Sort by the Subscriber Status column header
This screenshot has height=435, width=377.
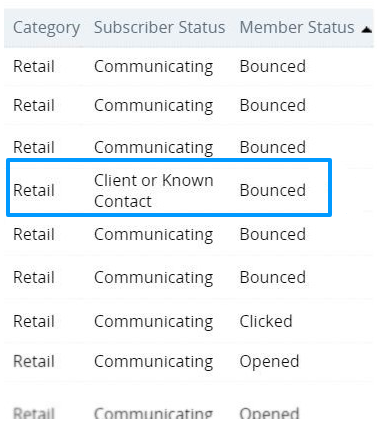point(159,27)
